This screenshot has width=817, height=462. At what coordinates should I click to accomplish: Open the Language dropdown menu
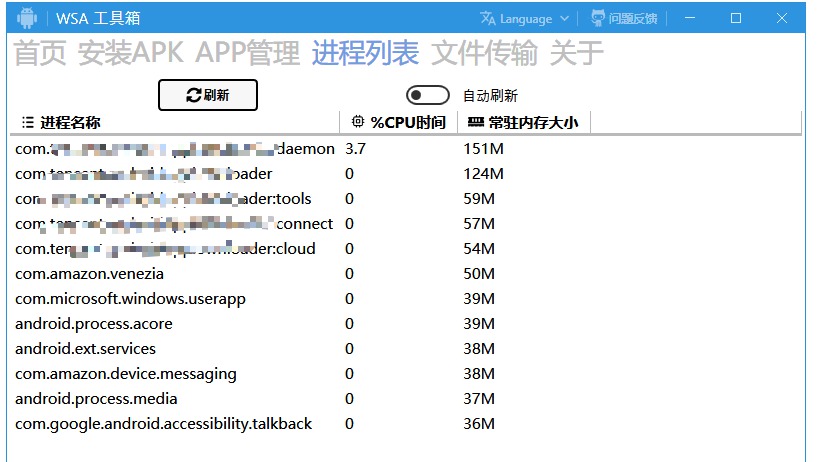[x=525, y=19]
